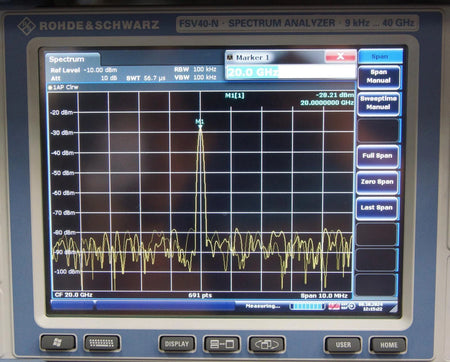Tap the Att 10 dB setting
This screenshot has width=450, height=362.
pos(84,78)
